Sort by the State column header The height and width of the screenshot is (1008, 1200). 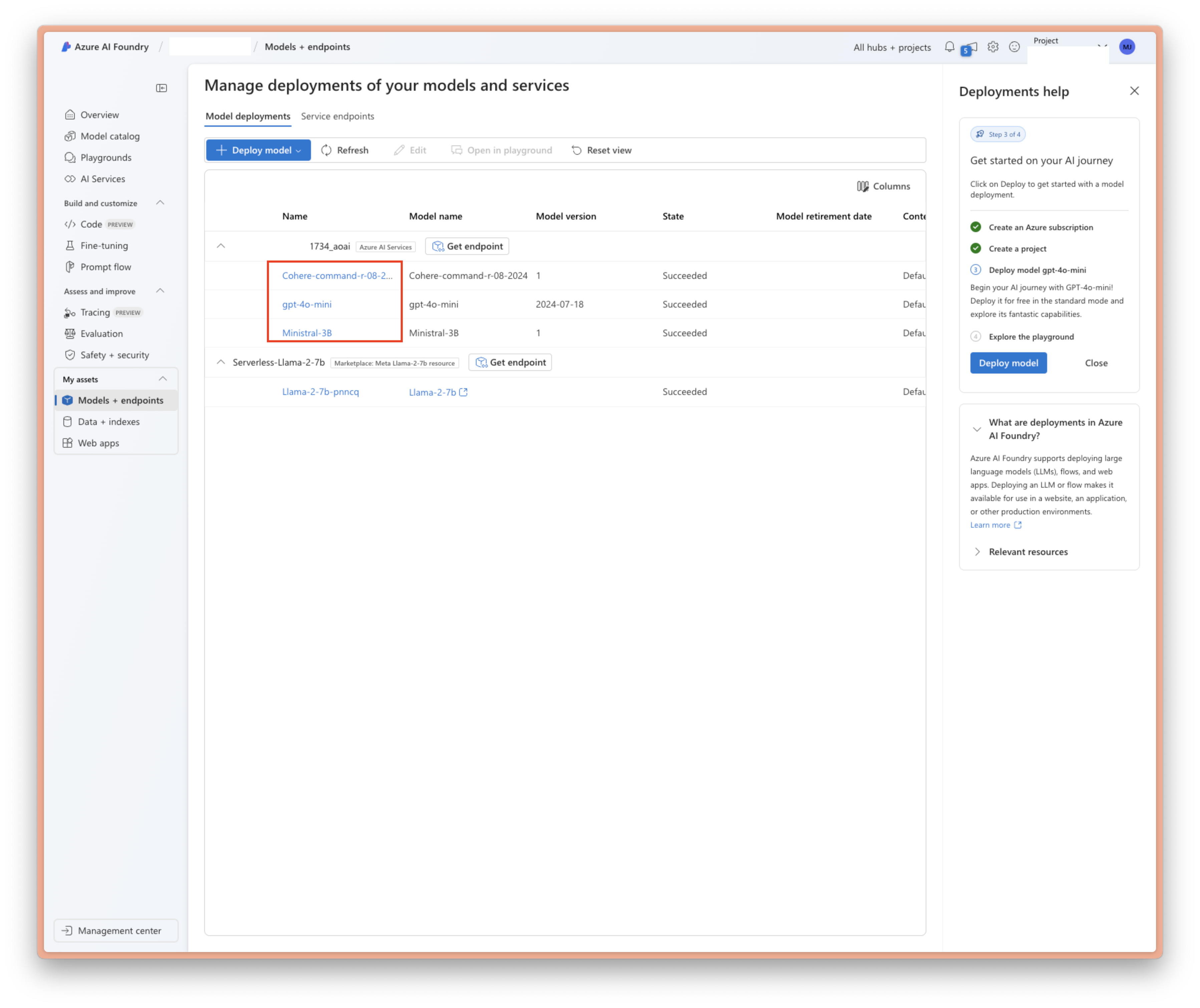click(673, 216)
